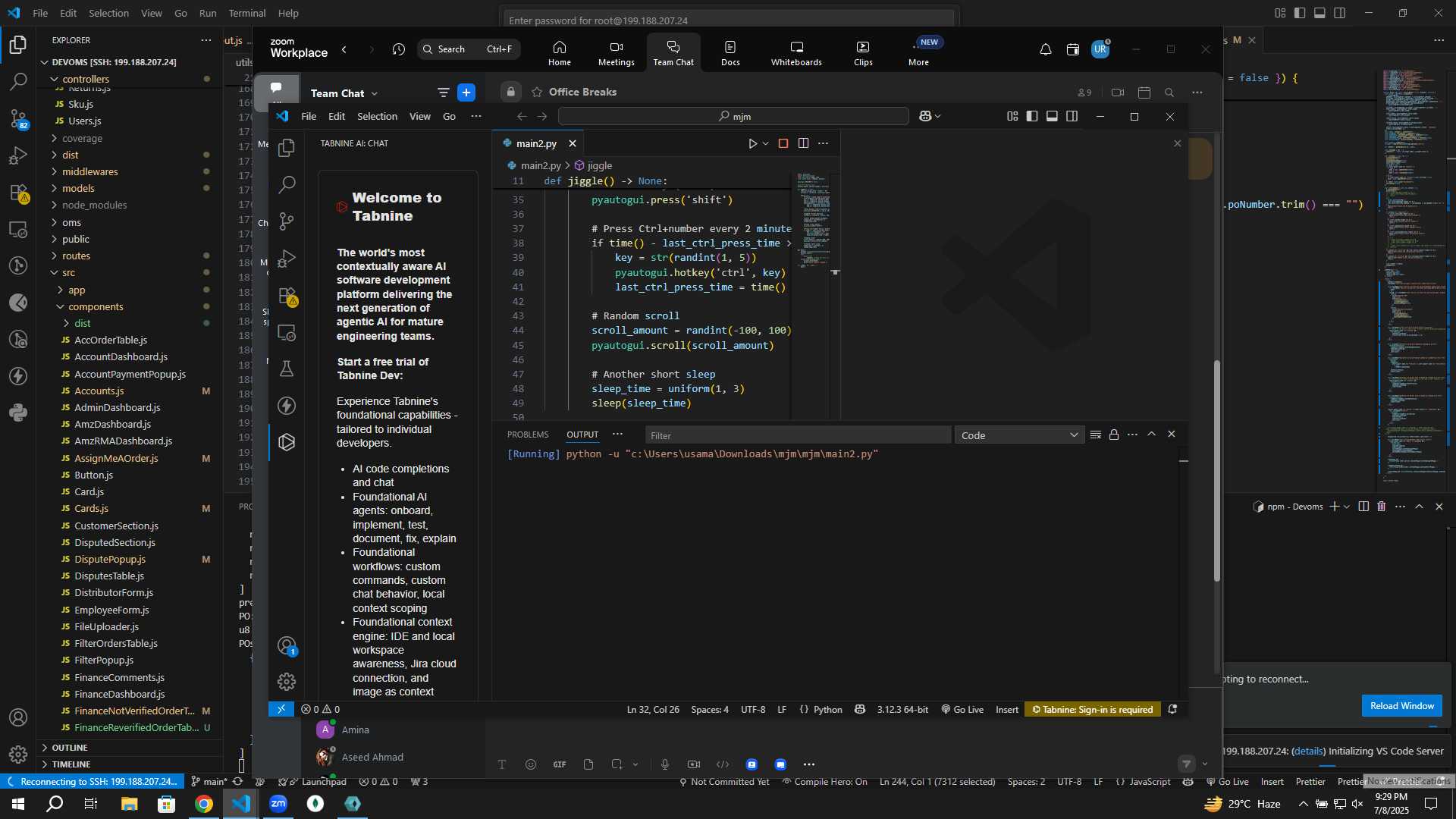Toggle output scroll lock icon
This screenshot has width=1456, height=819.
(1114, 435)
